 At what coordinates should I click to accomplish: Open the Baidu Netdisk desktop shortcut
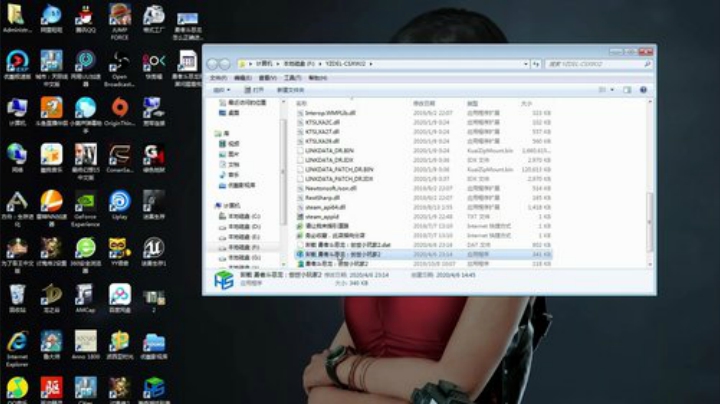tap(119, 298)
